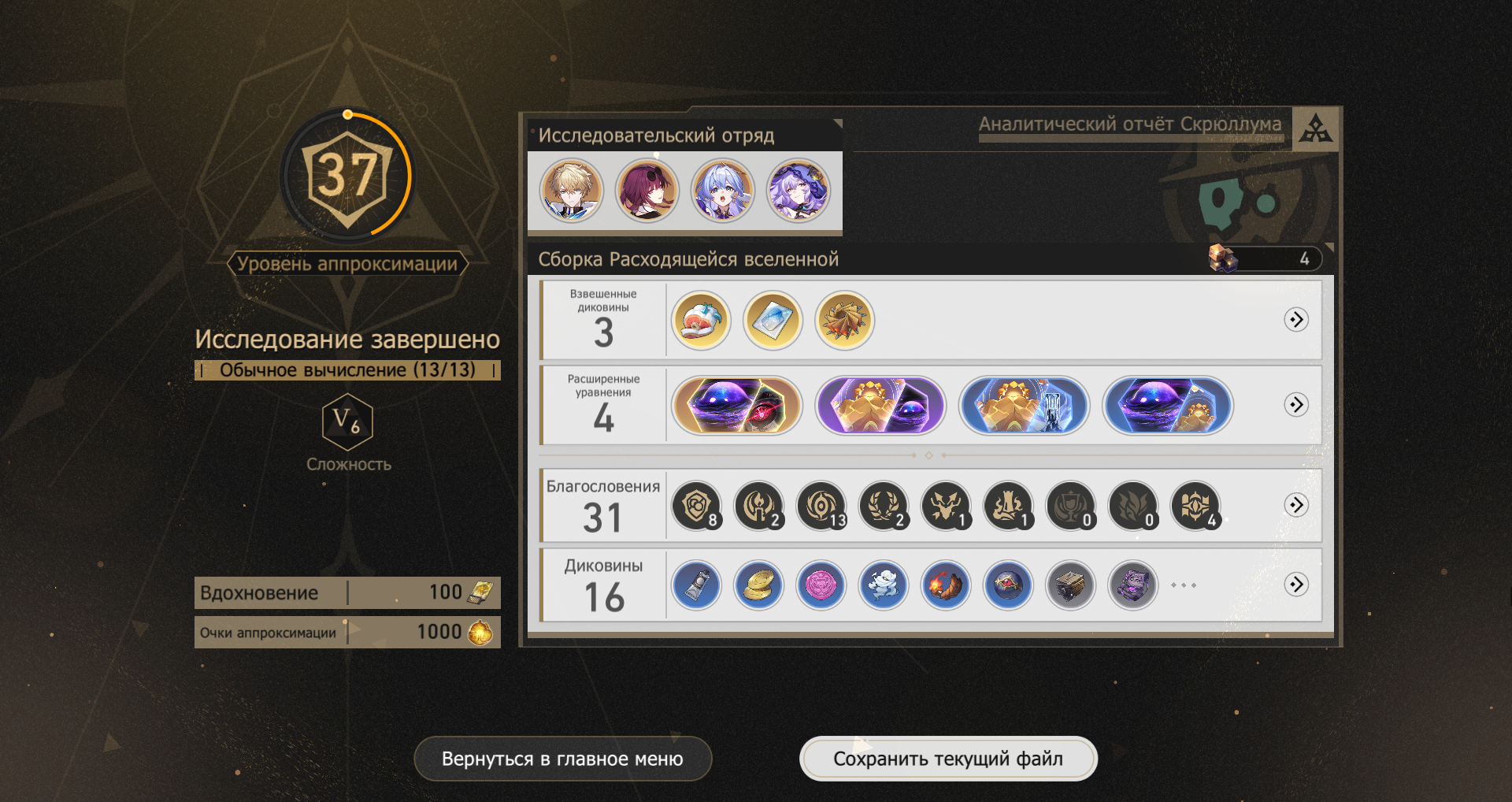This screenshot has height=802, width=1512.
Task: Click the last blue expanded equation capsule
Action: (x=1167, y=405)
